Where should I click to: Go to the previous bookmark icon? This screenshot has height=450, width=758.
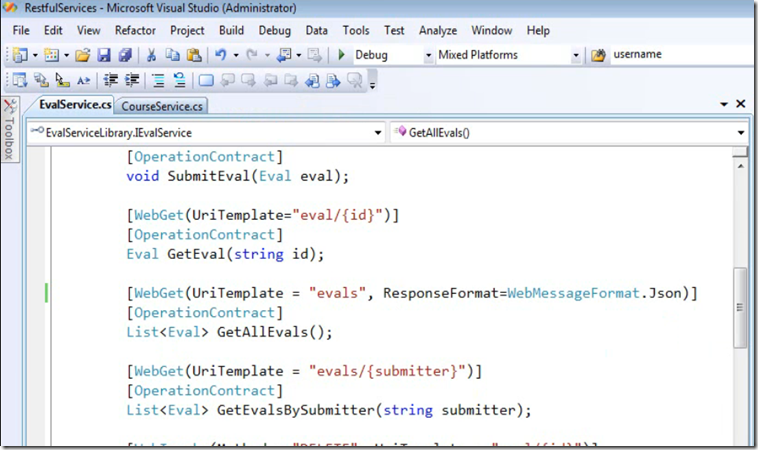227,80
